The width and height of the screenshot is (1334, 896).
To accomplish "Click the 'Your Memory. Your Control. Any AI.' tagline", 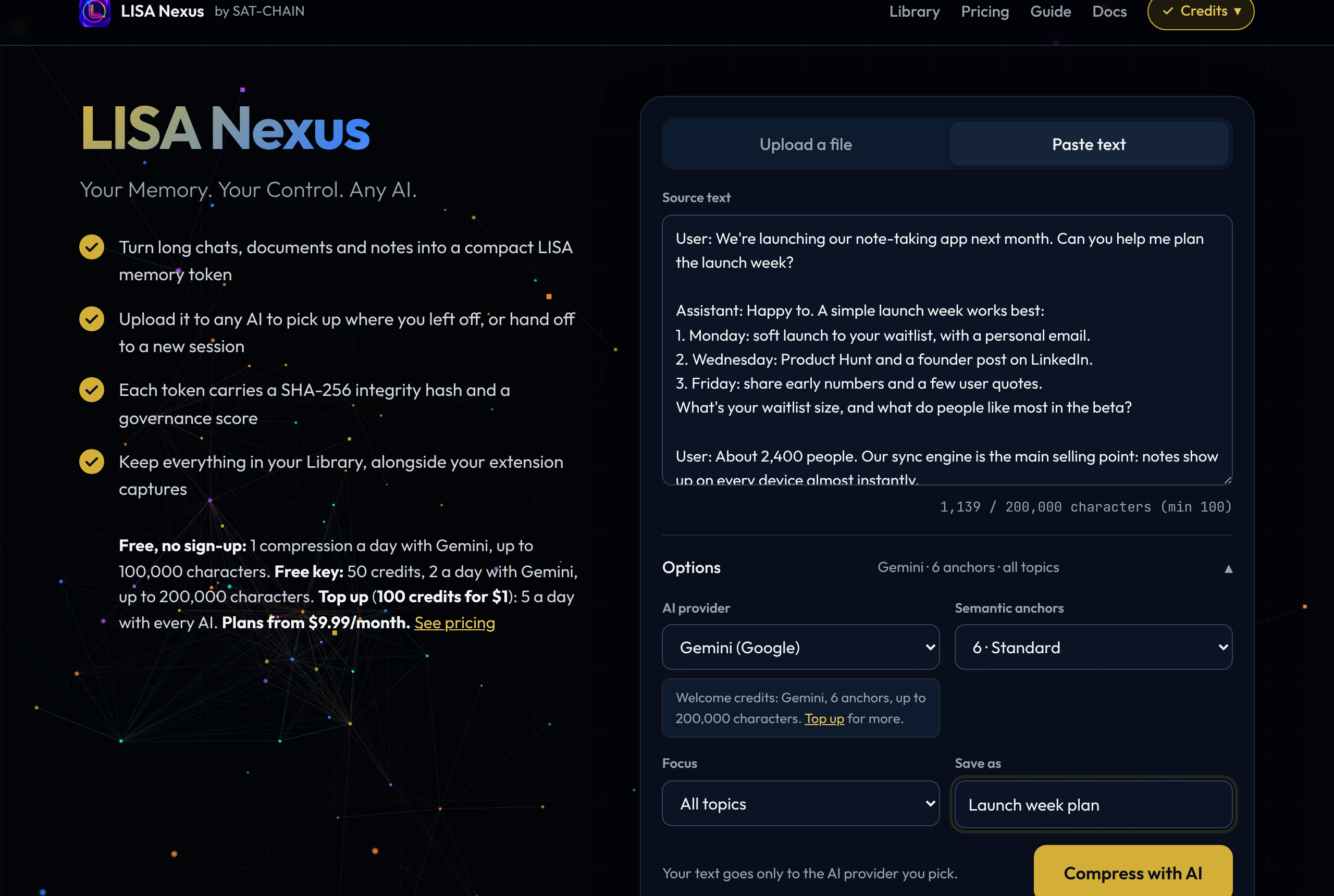I will tap(248, 190).
